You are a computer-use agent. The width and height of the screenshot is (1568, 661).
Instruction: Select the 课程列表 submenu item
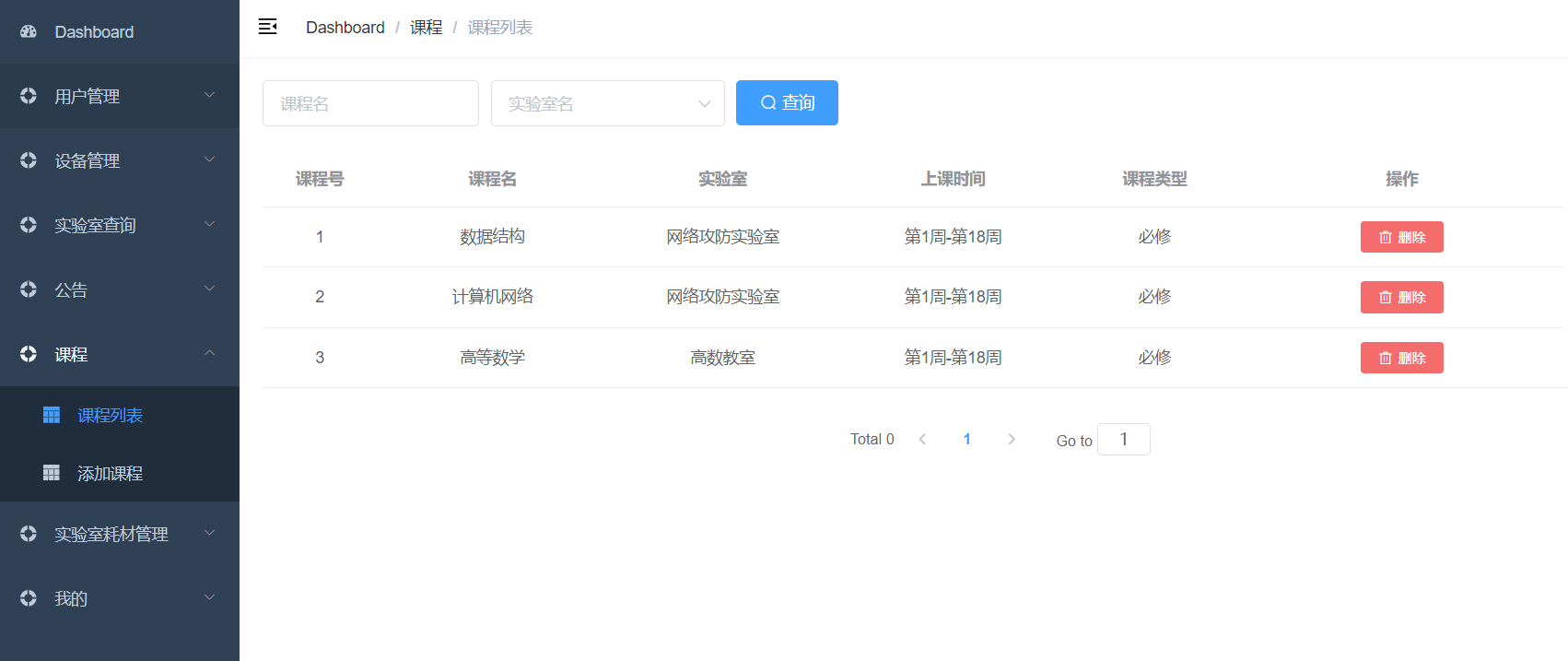pos(120,415)
